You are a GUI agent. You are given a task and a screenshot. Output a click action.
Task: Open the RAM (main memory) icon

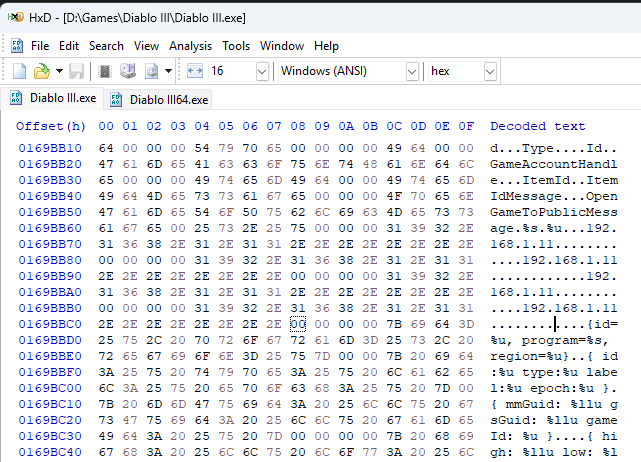click(104, 71)
